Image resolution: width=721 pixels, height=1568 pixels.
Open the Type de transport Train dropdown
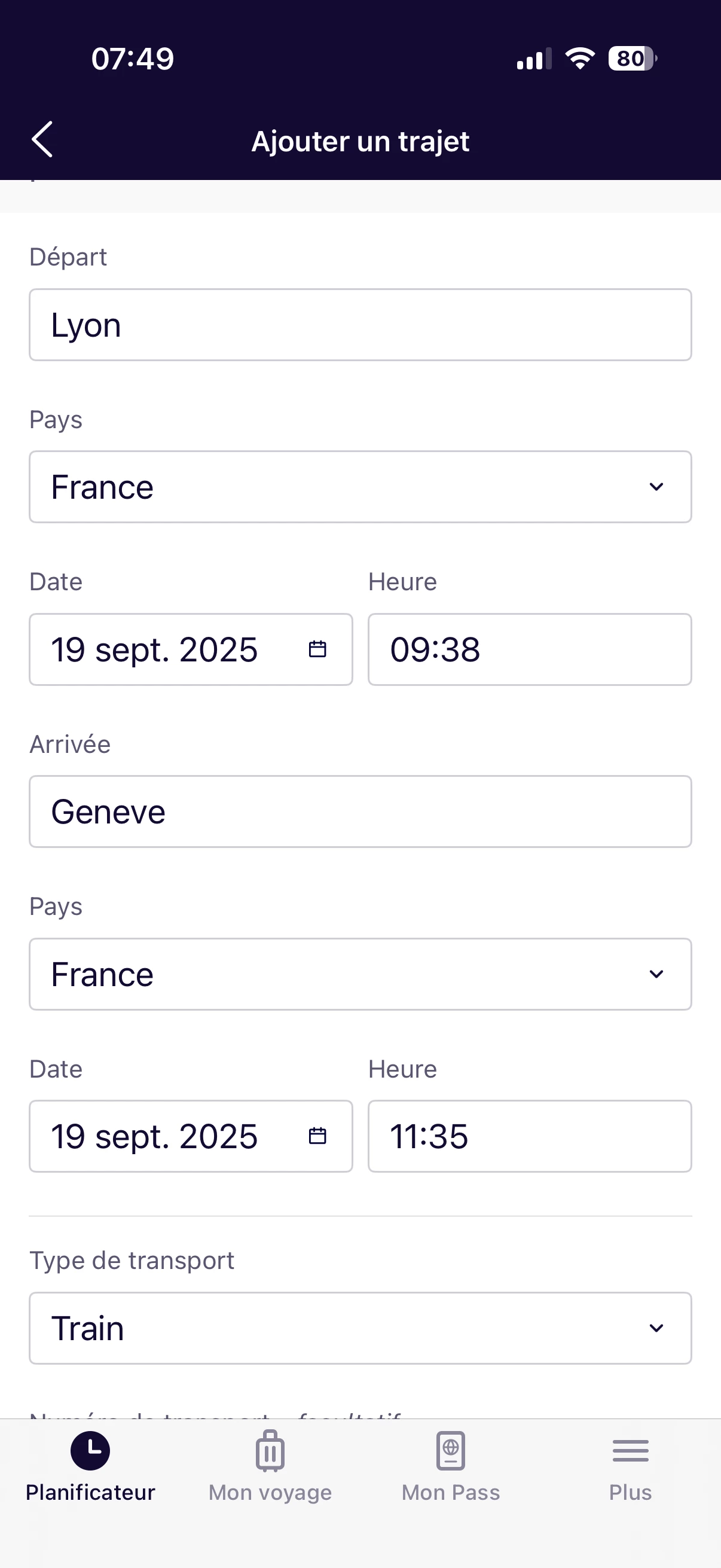click(x=360, y=1328)
